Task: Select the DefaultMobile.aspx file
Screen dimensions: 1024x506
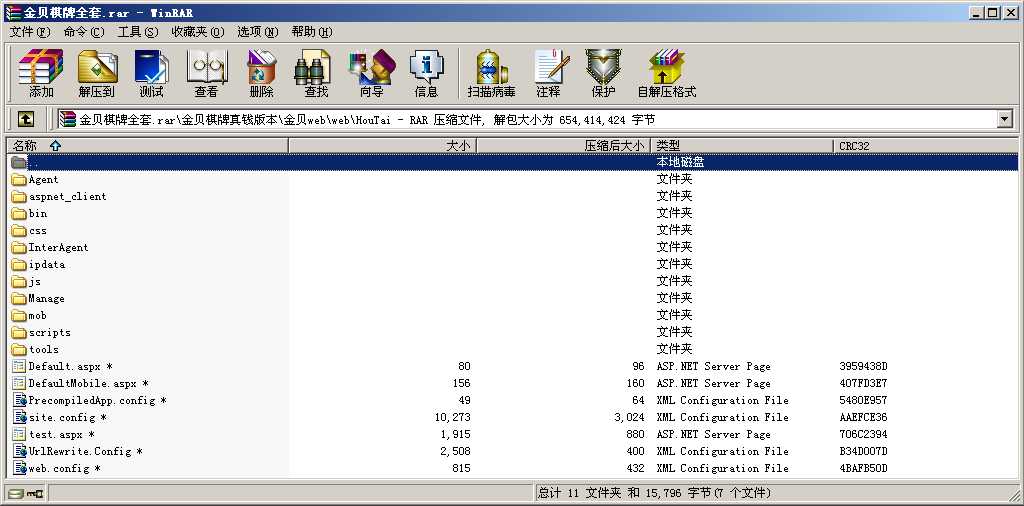Action: click(x=81, y=383)
